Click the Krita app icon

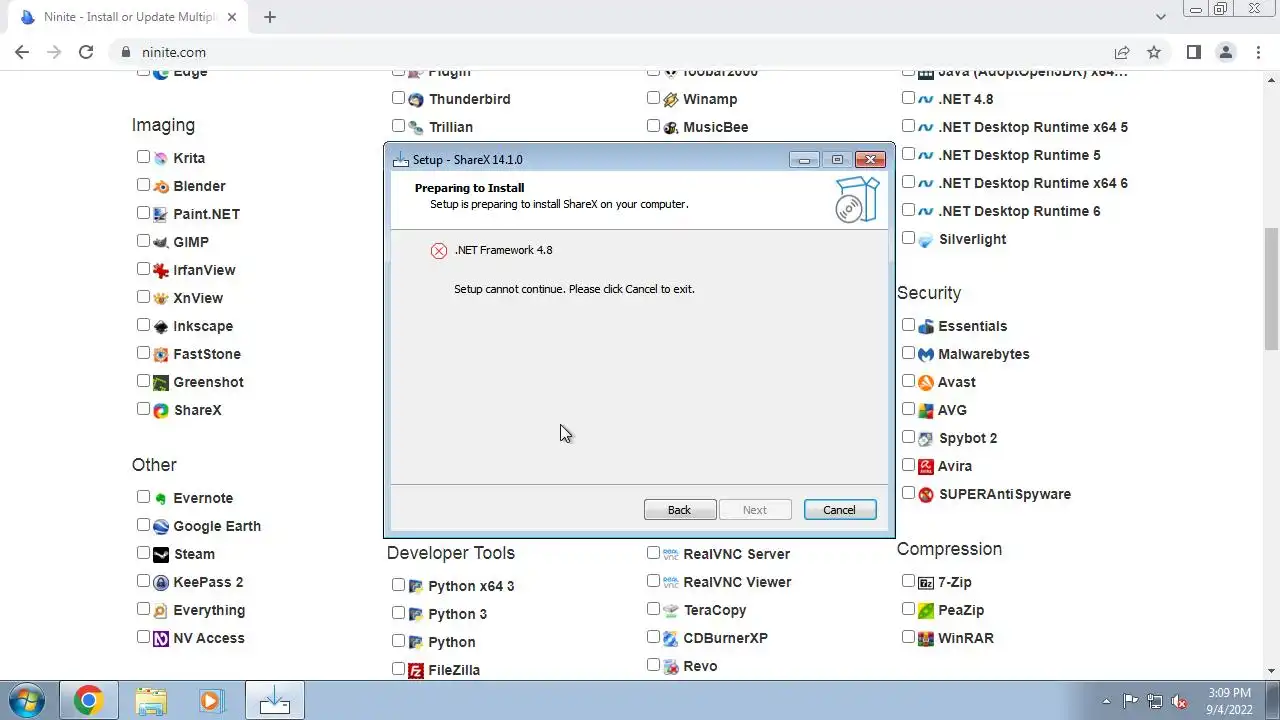click(161, 158)
